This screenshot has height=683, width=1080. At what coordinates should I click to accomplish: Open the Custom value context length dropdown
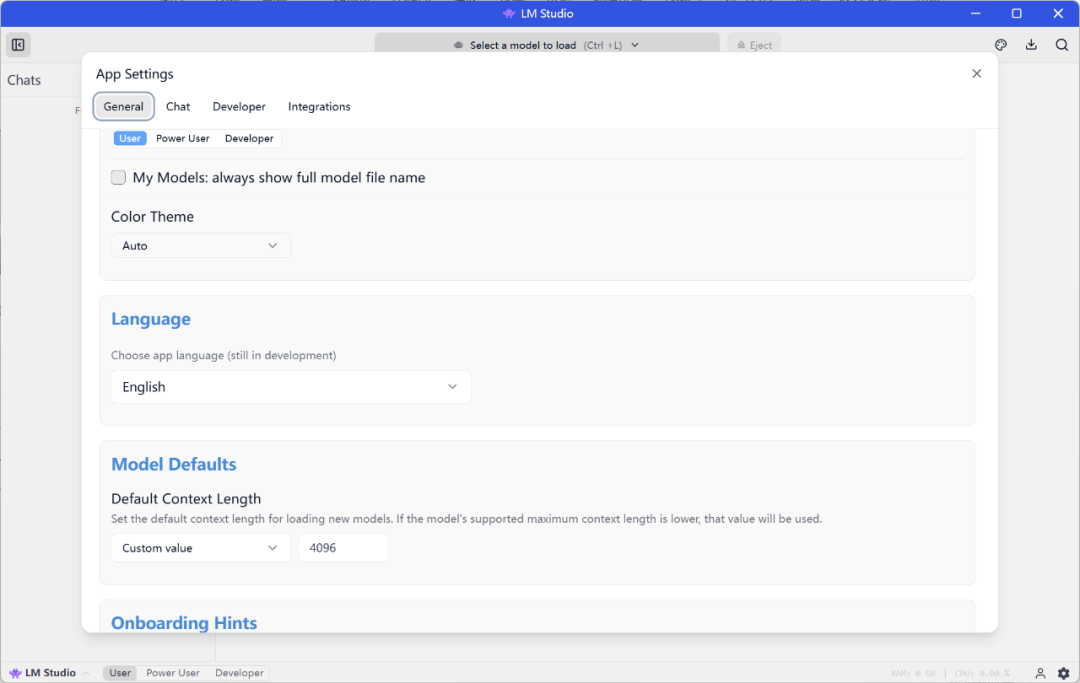click(200, 548)
